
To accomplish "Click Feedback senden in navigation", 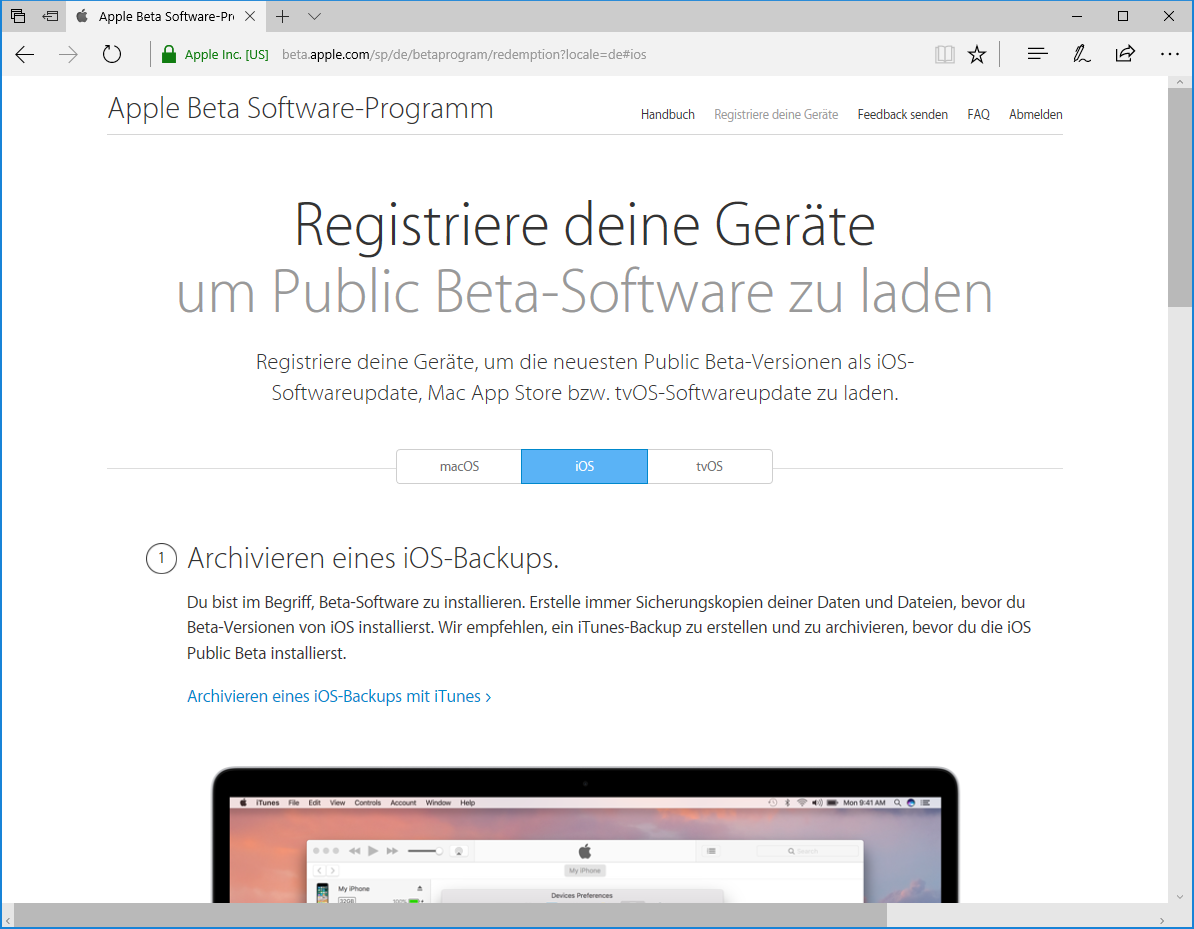I will (902, 115).
